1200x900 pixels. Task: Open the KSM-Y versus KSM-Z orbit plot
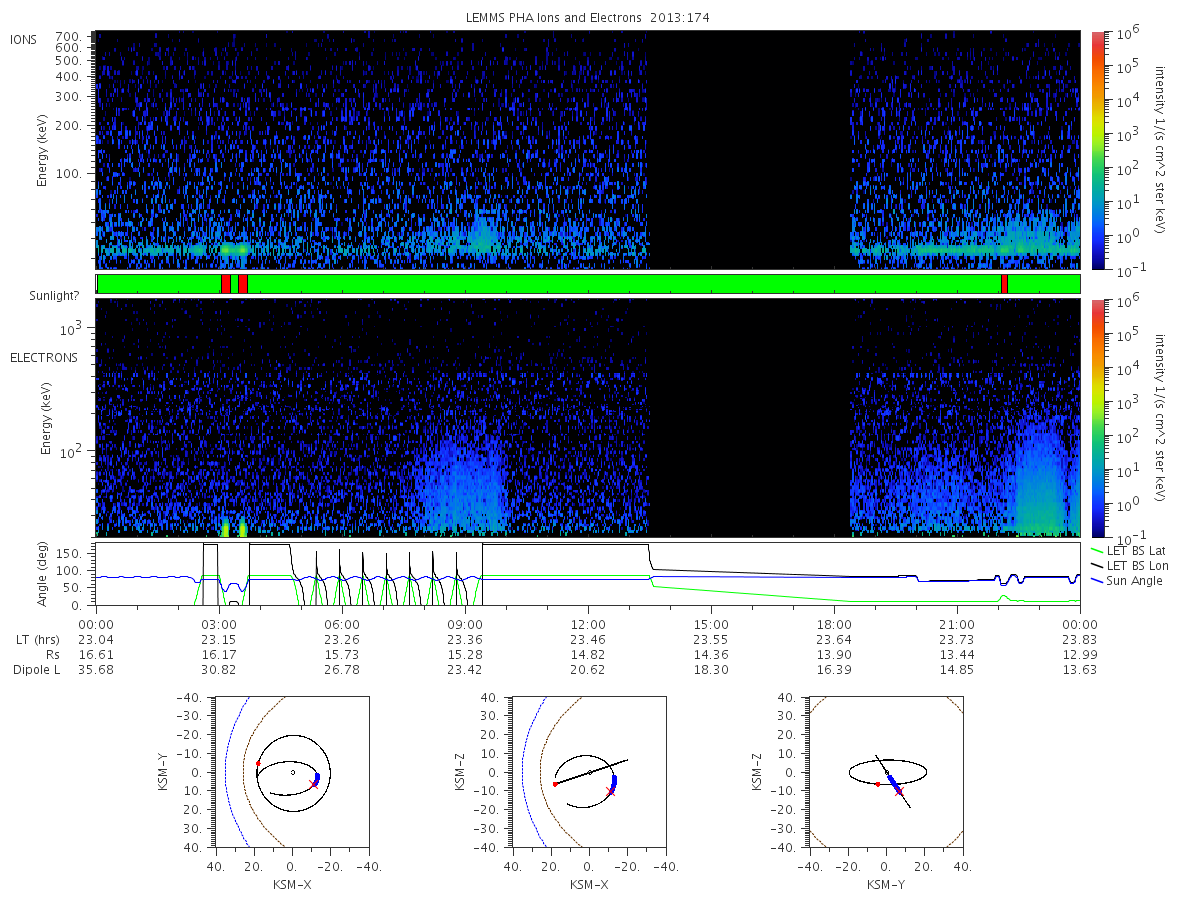(885, 772)
